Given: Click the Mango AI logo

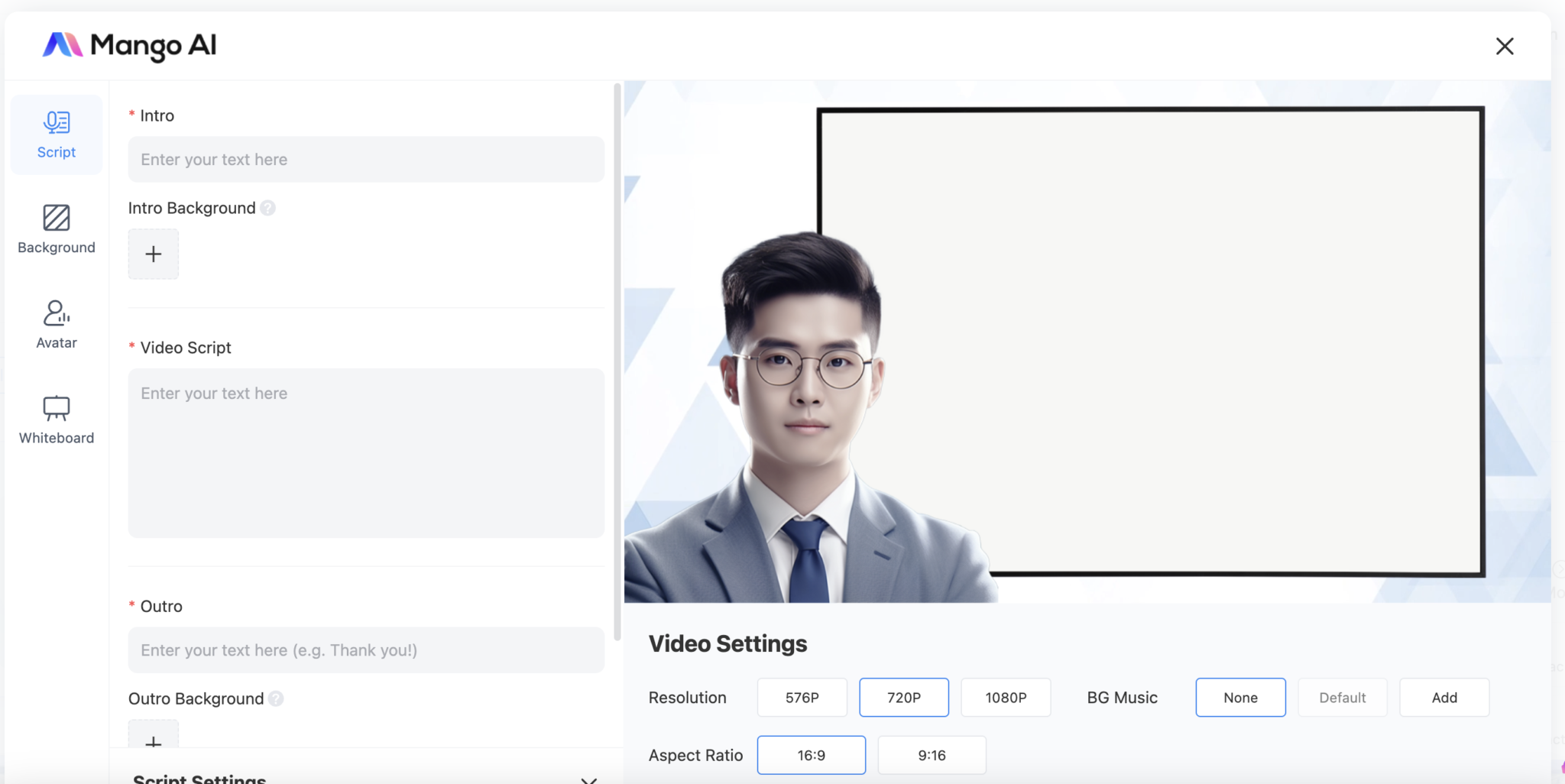Looking at the screenshot, I should [x=130, y=46].
